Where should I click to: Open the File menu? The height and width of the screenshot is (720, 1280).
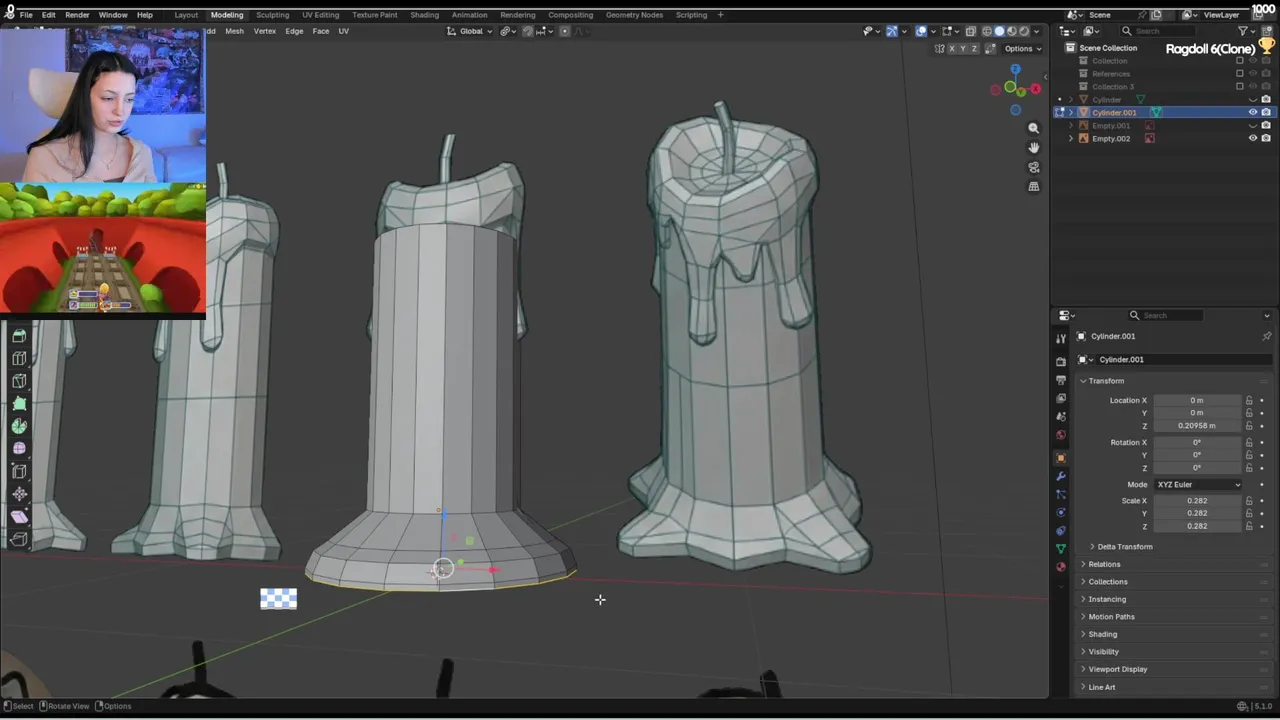26,15
